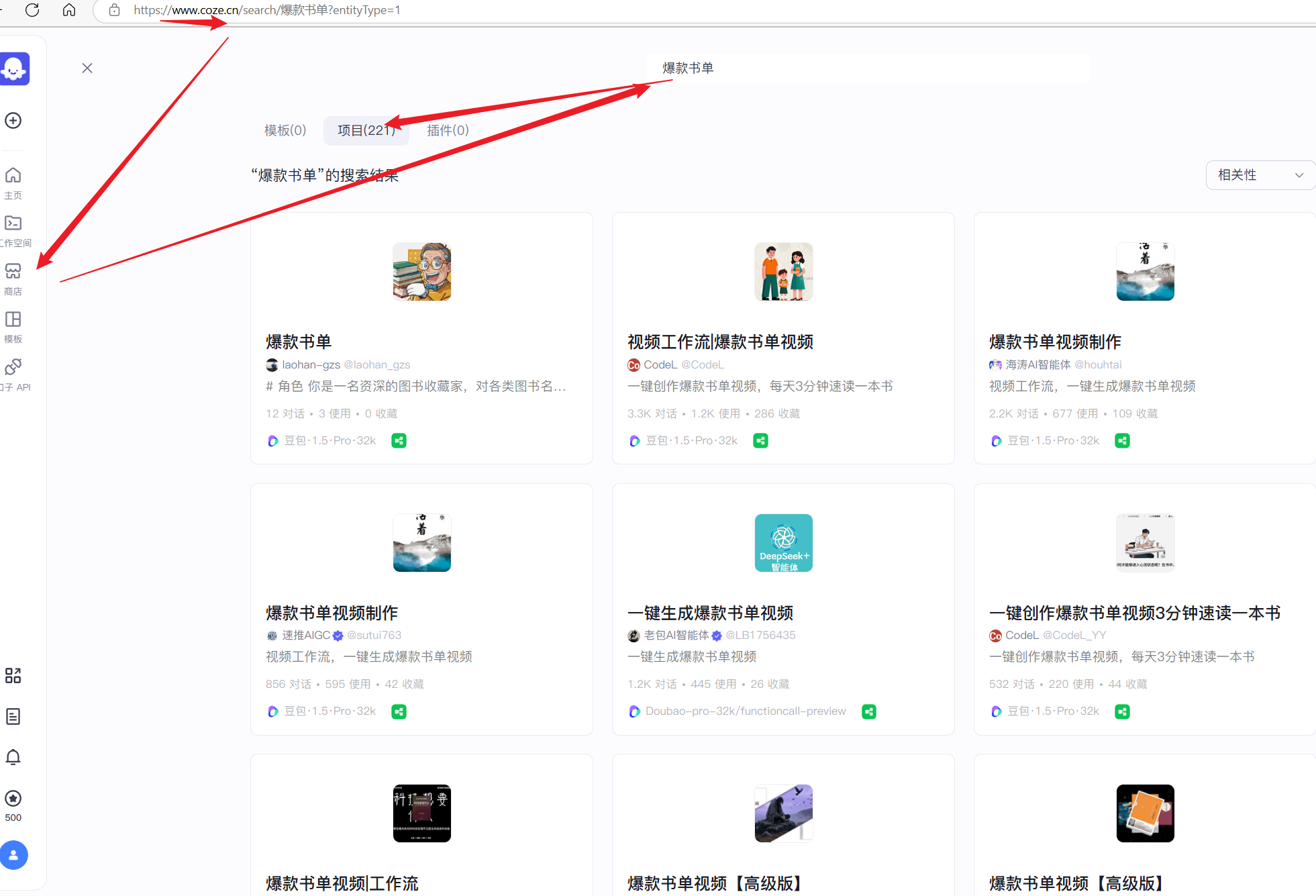Open 一键生成爆款书单视频 project title
The height and width of the screenshot is (896, 1316).
711,613
